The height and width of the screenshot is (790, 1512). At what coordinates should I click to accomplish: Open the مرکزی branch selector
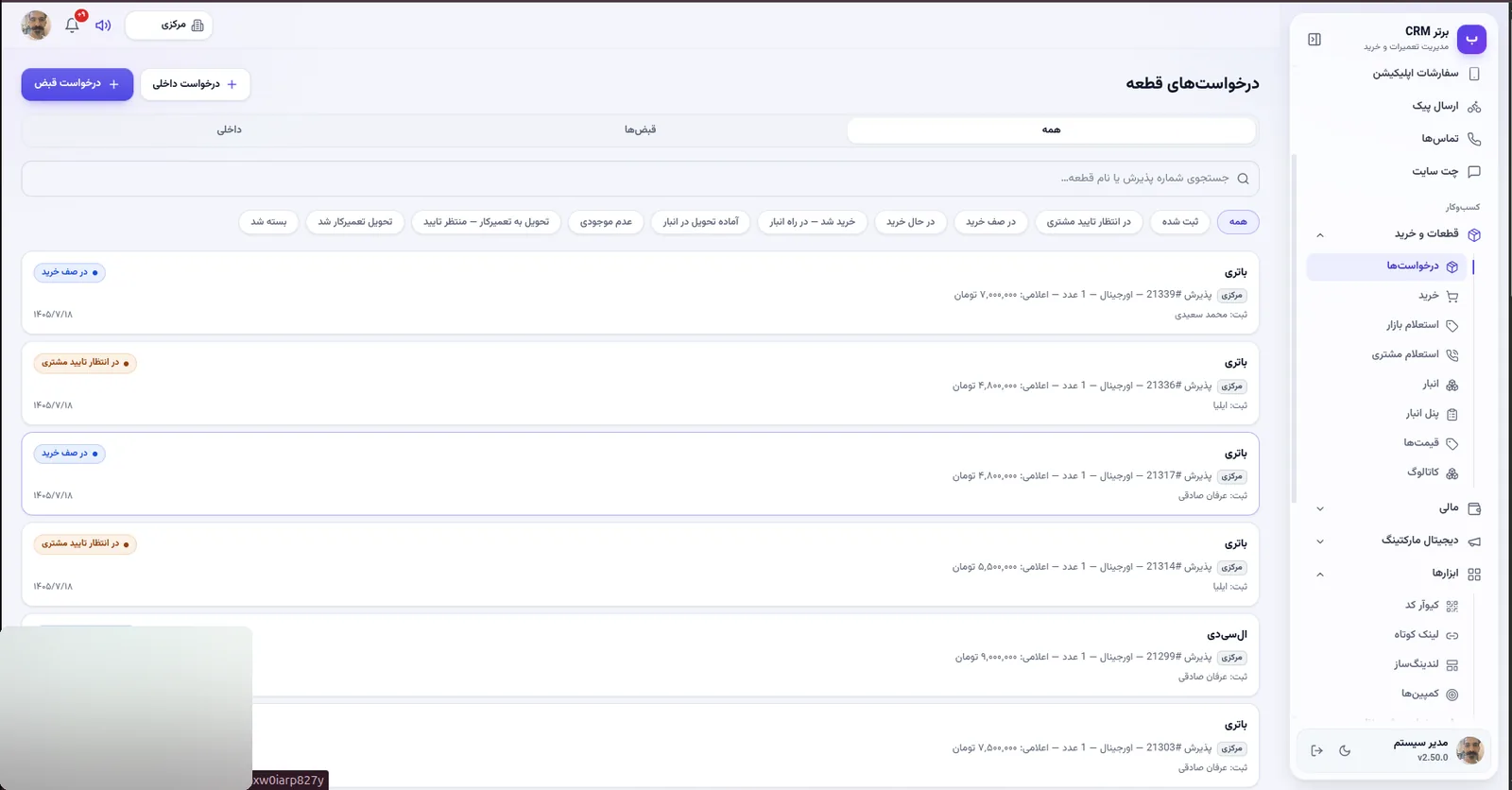click(x=169, y=26)
